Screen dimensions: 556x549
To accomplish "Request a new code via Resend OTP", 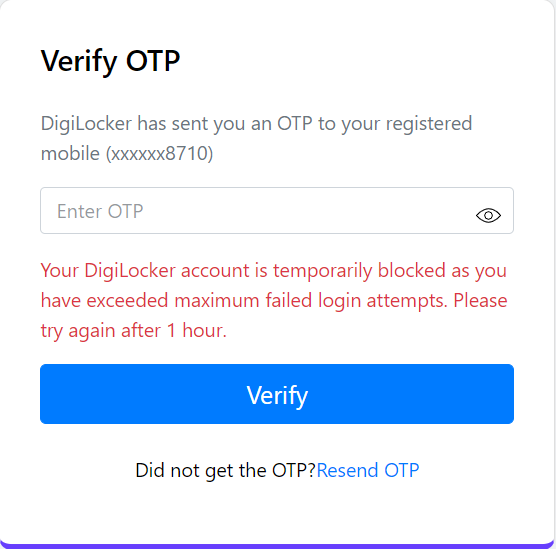I will tap(368, 470).
